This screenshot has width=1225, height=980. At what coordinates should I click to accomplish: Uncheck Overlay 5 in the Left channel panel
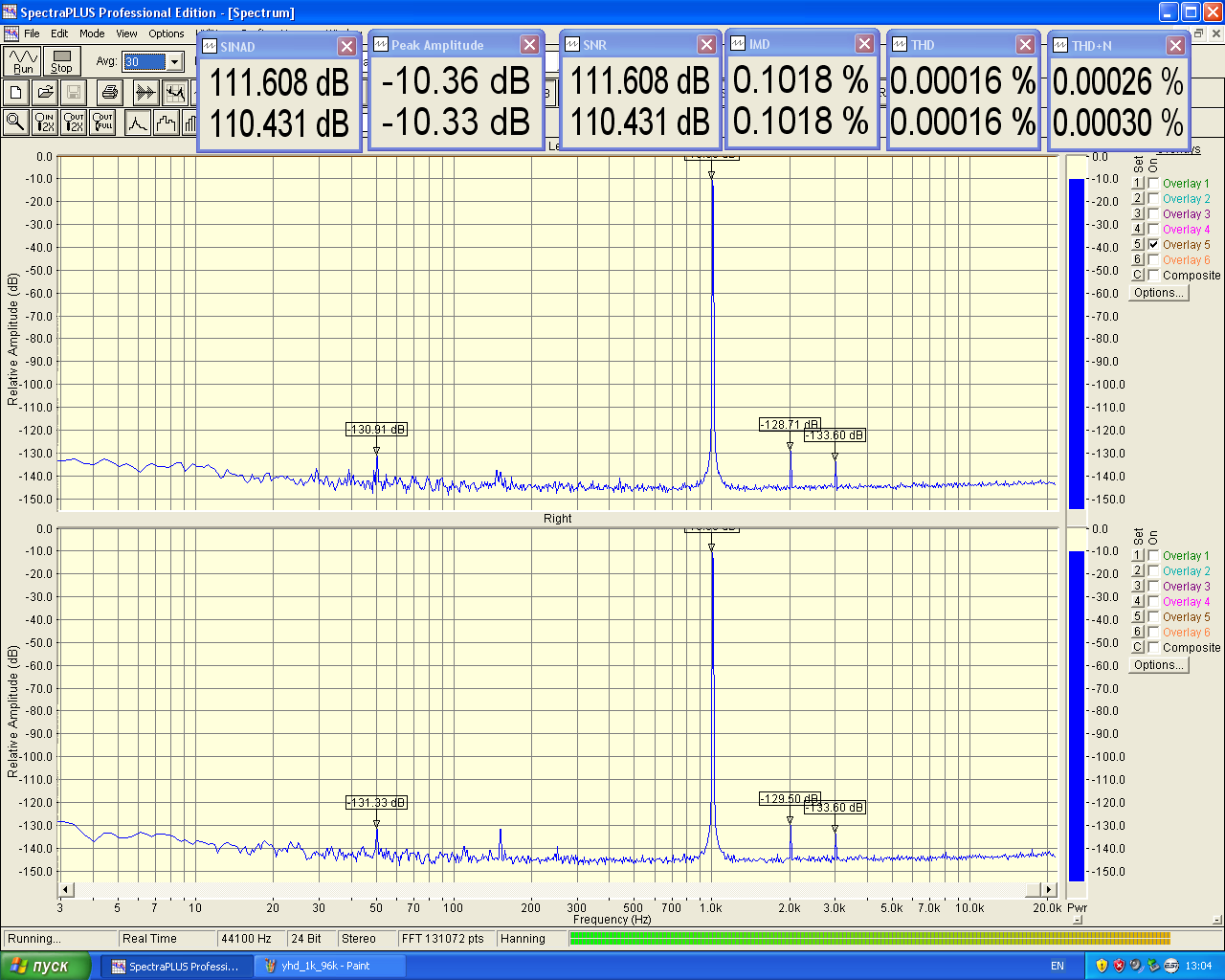click(x=1153, y=245)
